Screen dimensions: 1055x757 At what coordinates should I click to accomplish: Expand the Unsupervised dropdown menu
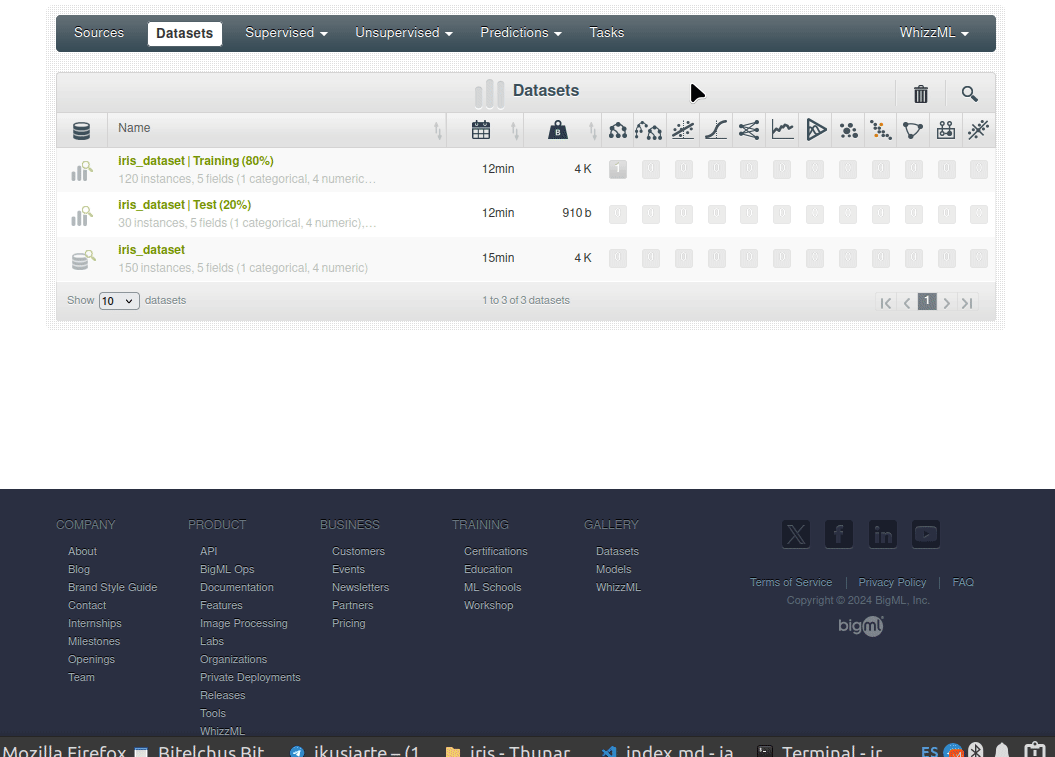(403, 33)
